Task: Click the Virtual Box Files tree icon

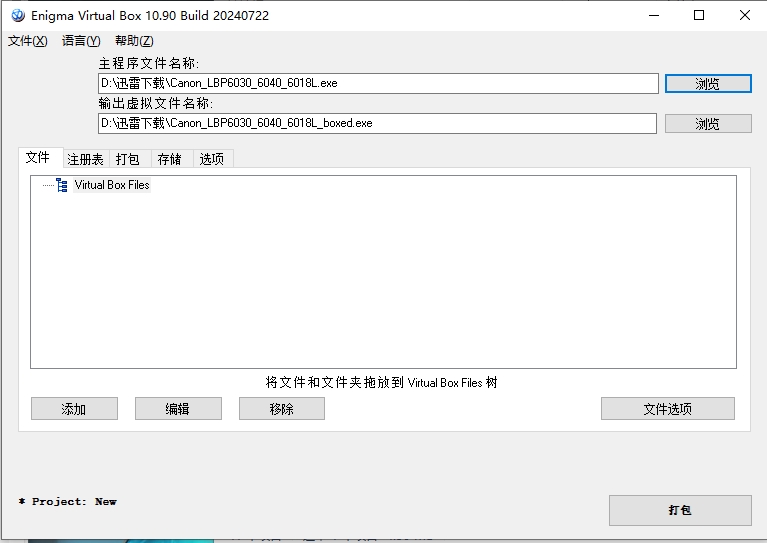Action: pyautogui.click(x=62, y=185)
